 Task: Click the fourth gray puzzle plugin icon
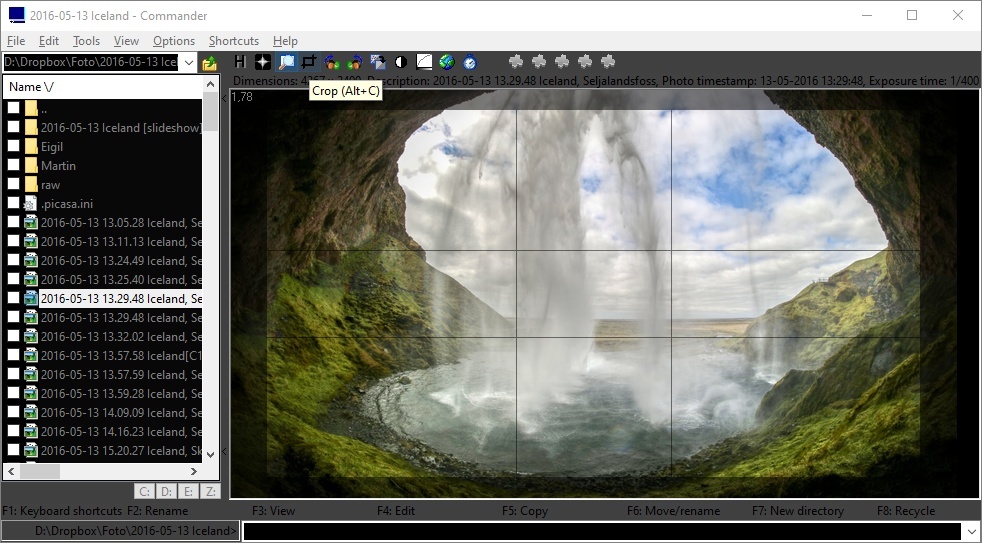tap(585, 61)
